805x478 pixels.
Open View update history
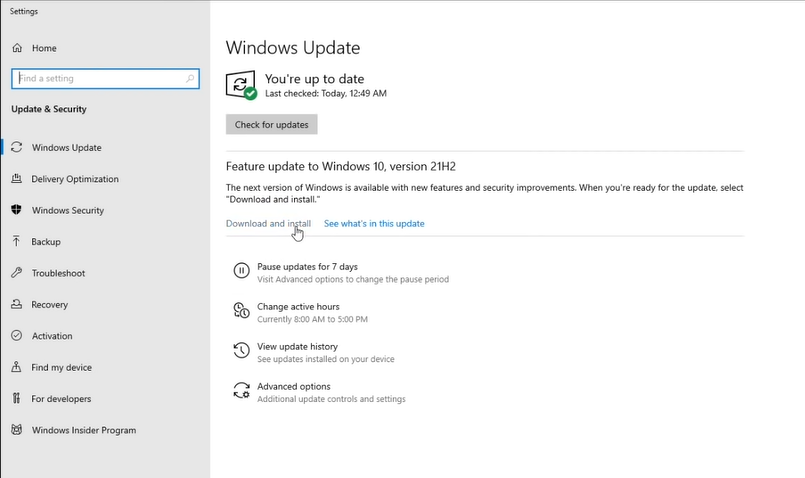point(297,347)
